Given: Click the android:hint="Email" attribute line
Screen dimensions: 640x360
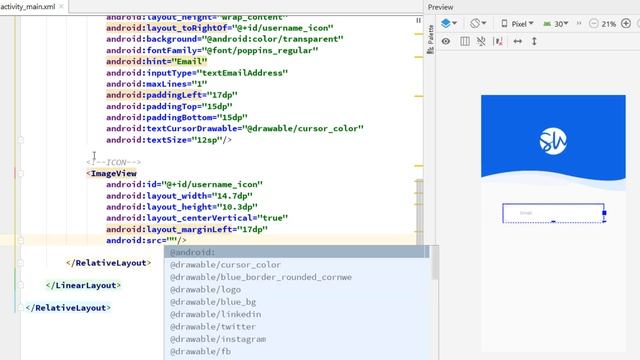Looking at the screenshot, I should tap(157, 62).
